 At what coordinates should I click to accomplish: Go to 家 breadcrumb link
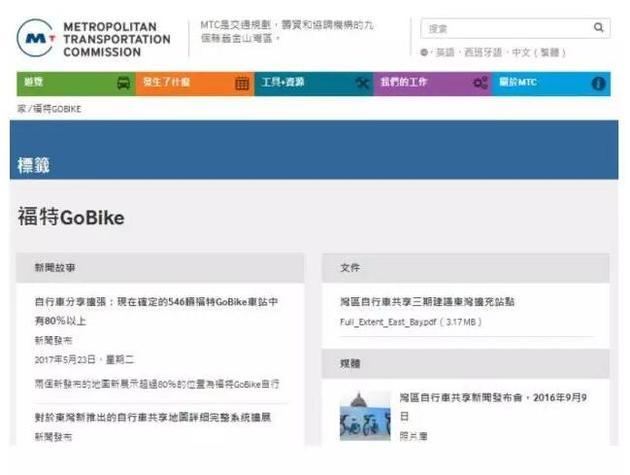tap(21, 109)
